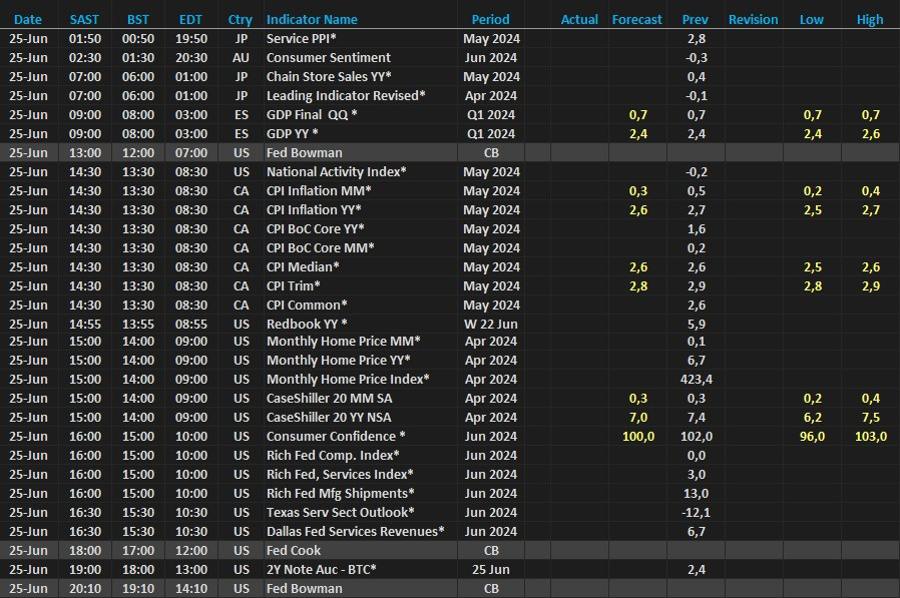Screen dimensions: 900x598
Task: Select CPI Median* indicator cell
Action: 302,267
